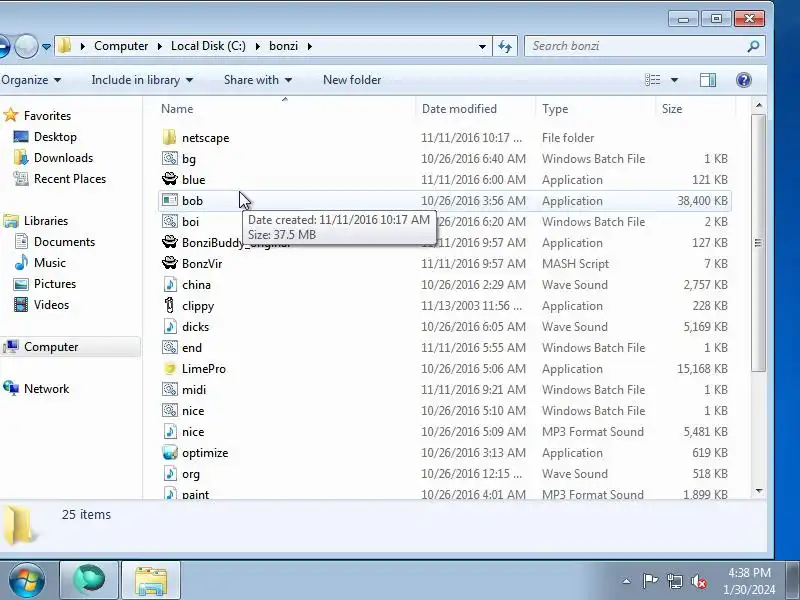Open Recent Places in Favorites

pos(70,179)
